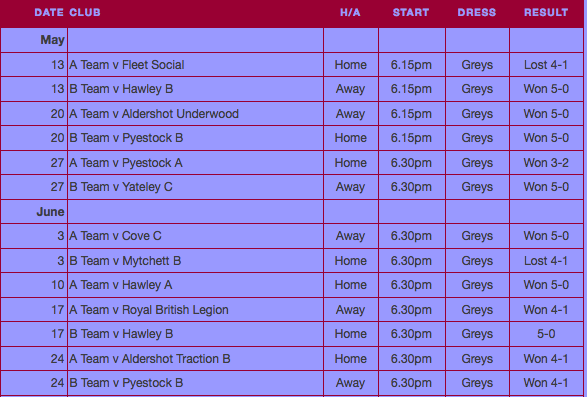Screen dimensions: 587x397
Task: Click the RESULT column header
Action: [546, 12]
